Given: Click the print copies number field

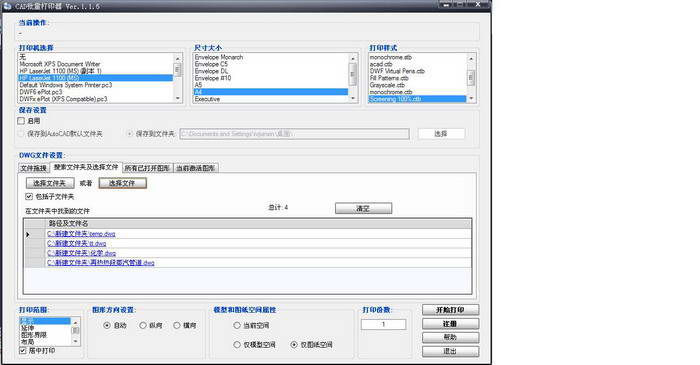Looking at the screenshot, I should [383, 324].
